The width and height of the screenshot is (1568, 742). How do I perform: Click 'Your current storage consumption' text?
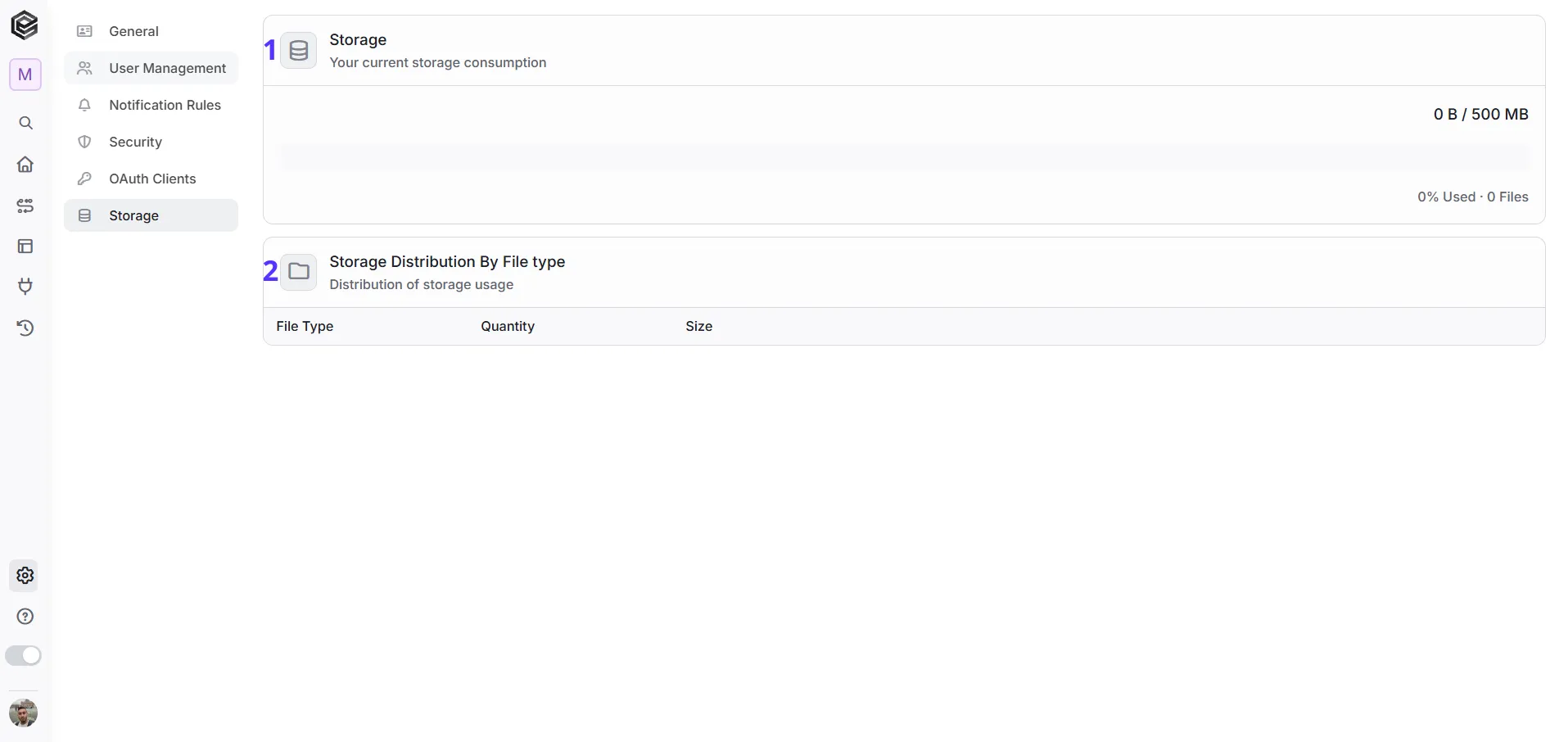[x=438, y=62]
